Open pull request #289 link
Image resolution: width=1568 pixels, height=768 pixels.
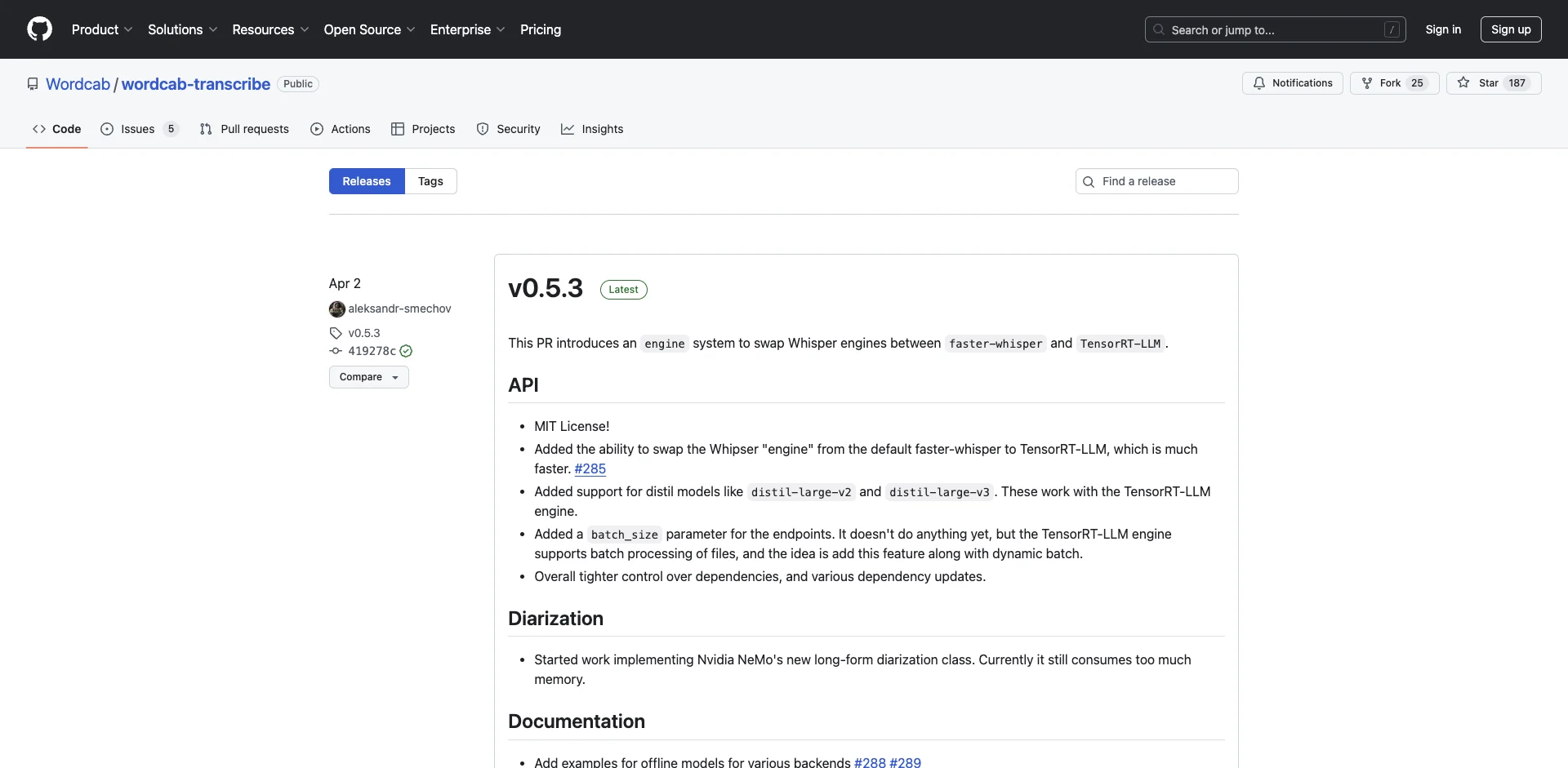[x=905, y=761]
